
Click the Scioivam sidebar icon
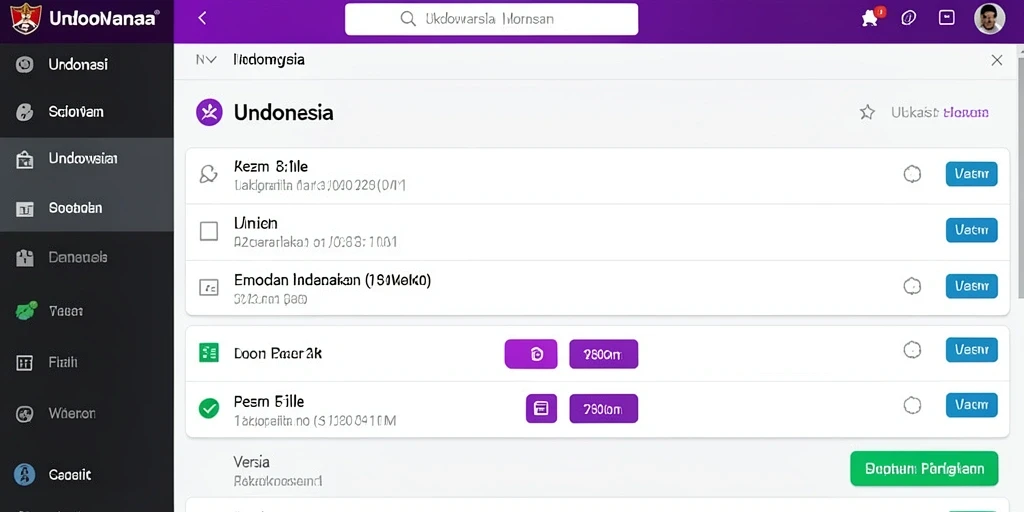click(24, 112)
